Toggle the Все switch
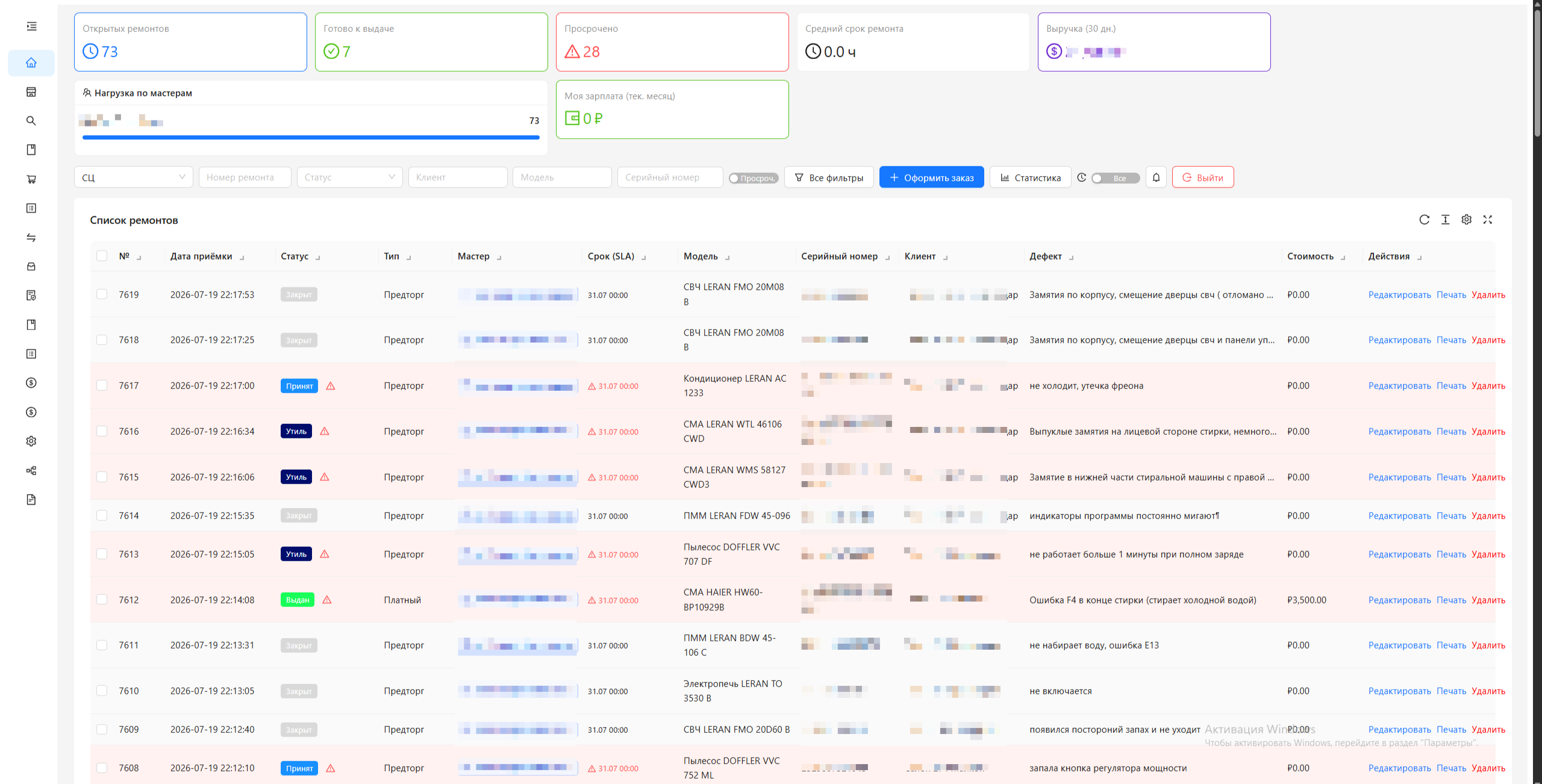 tap(1115, 178)
